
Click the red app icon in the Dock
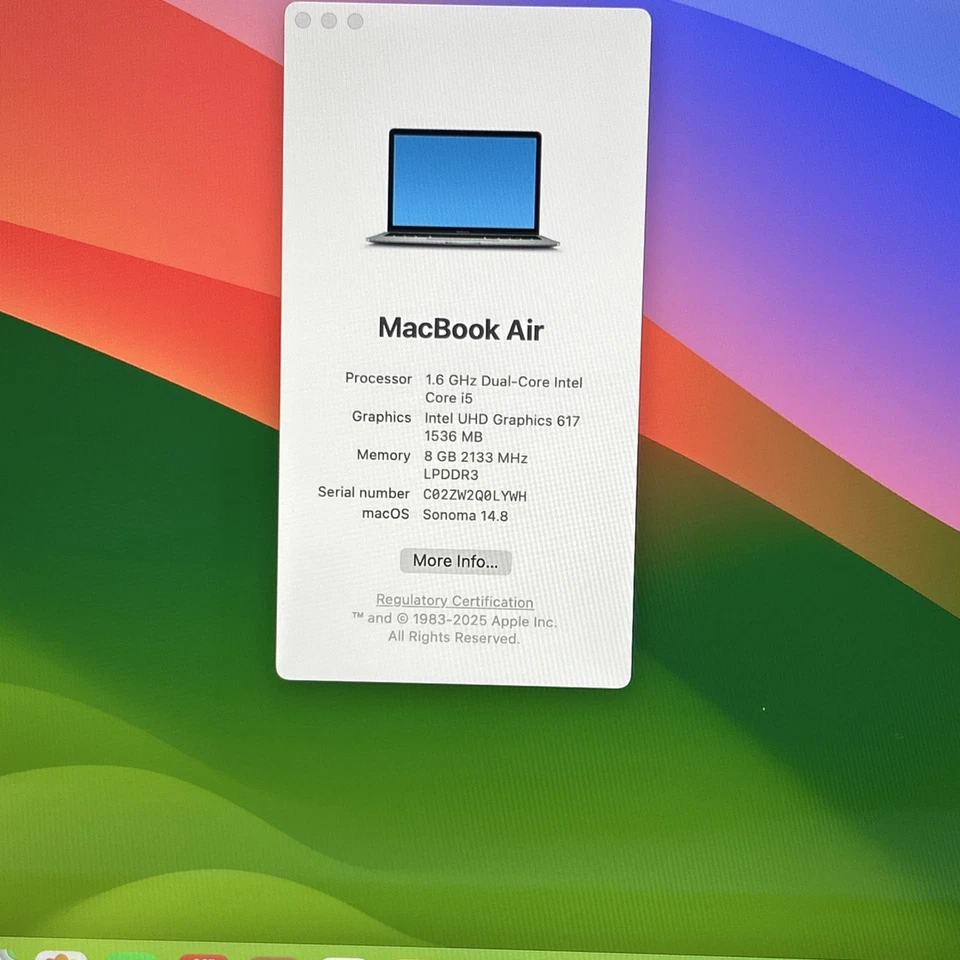(203, 955)
